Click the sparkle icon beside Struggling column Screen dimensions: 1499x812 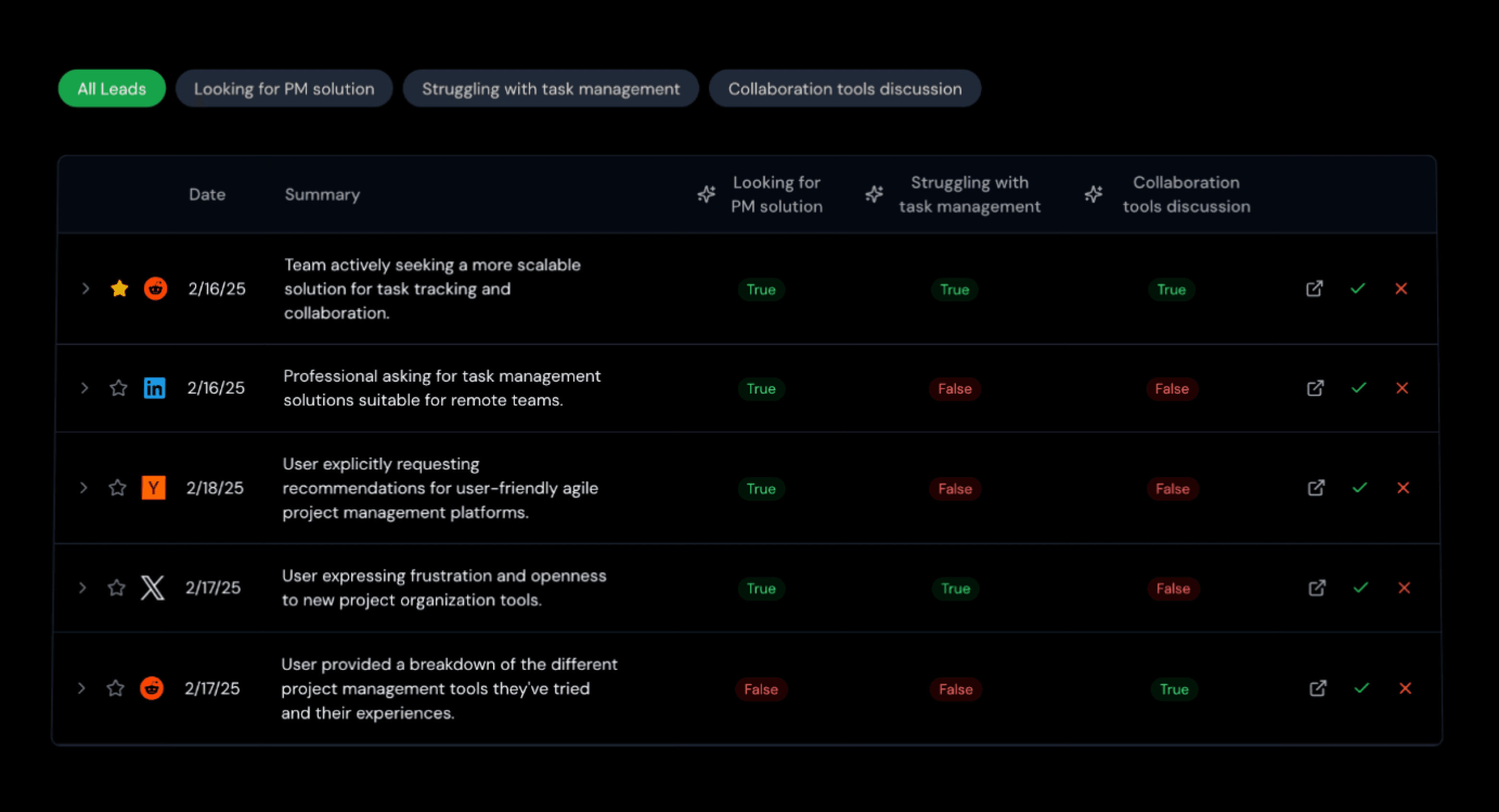pos(873,194)
